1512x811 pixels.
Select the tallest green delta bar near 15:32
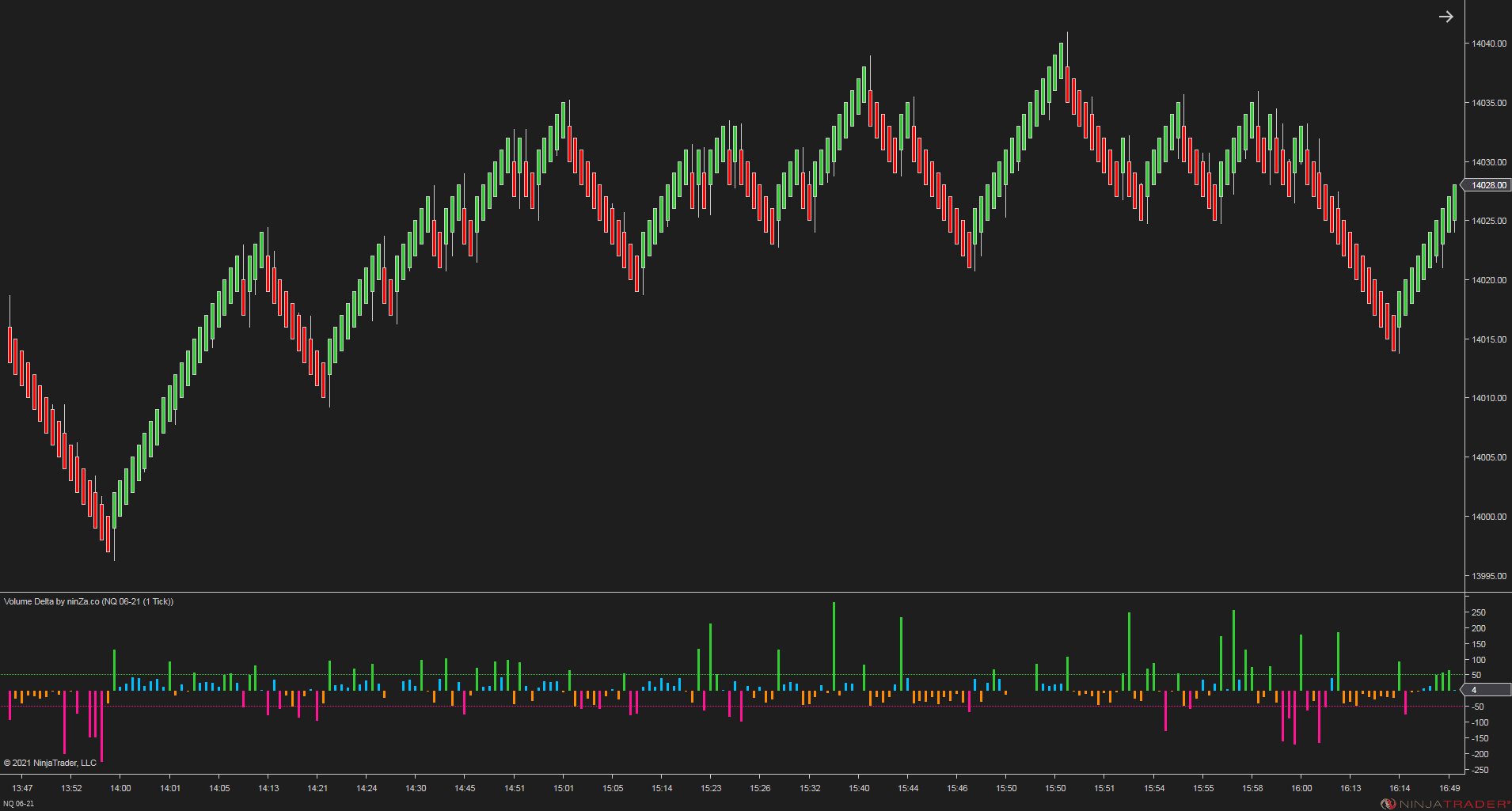tap(834, 633)
